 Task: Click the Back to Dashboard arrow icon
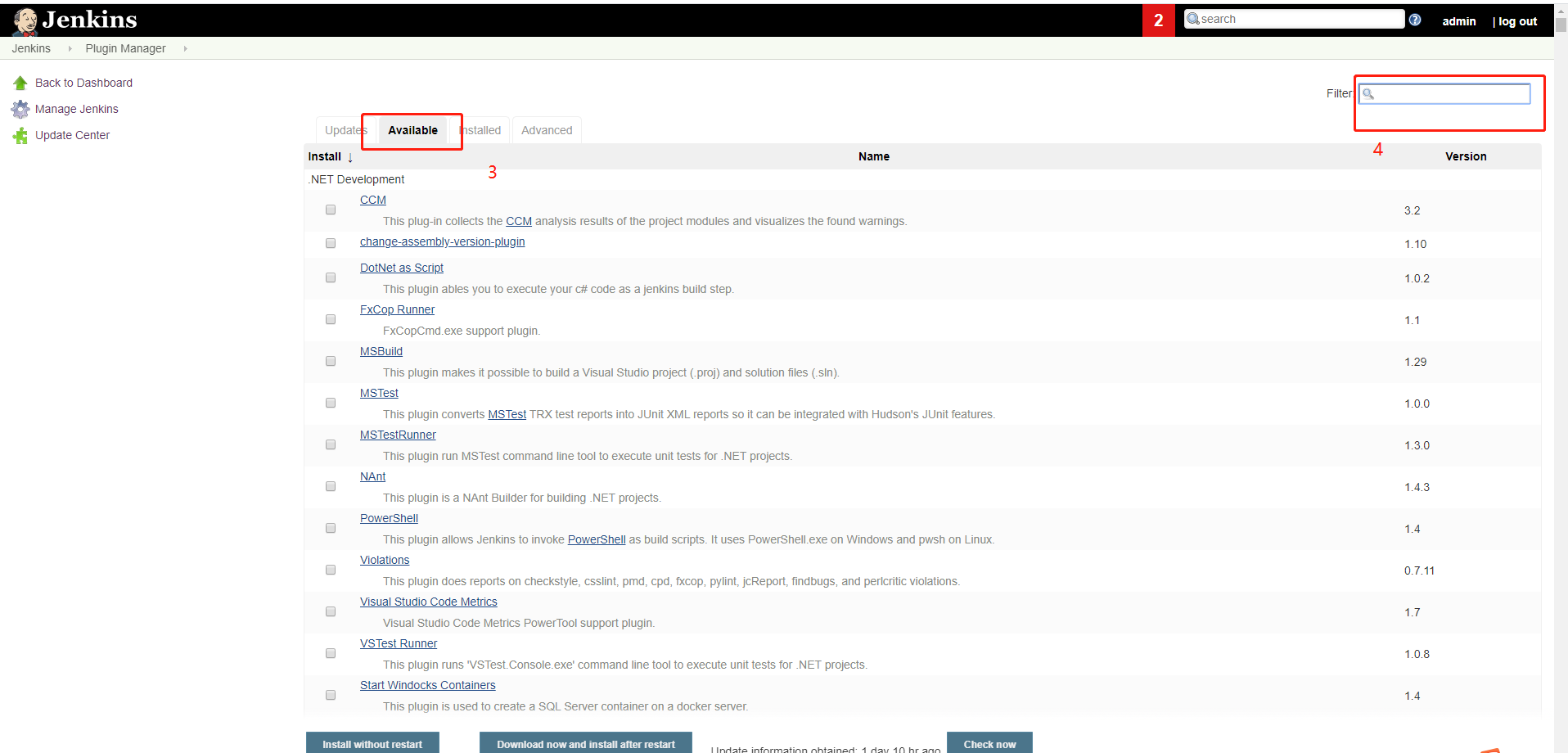20,83
